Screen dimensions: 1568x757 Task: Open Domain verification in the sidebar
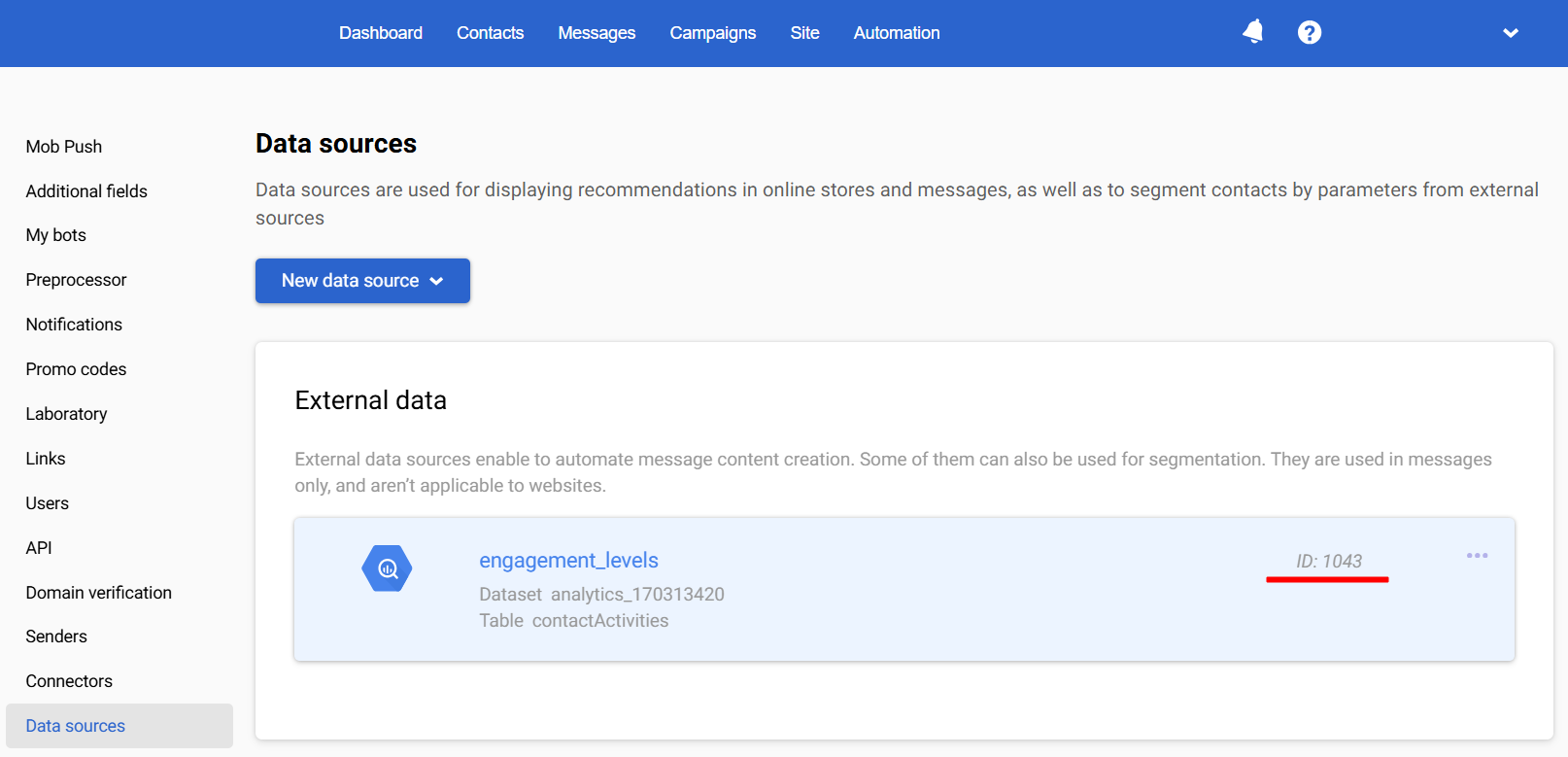99,593
